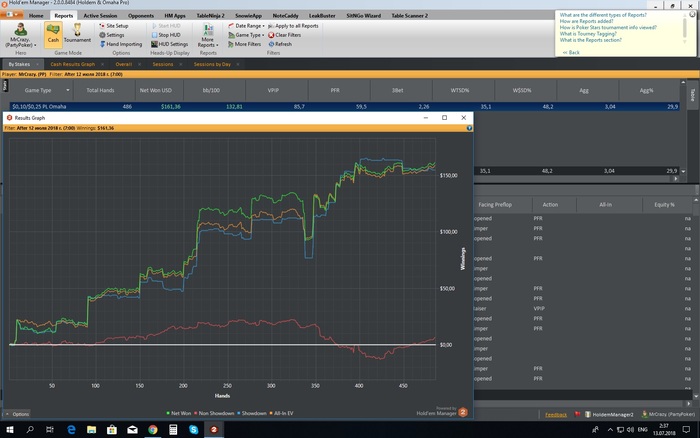Select the $0,10/$0,25 PL Omaha row
Image resolution: width=700 pixels, height=438 pixels.
tap(344, 107)
